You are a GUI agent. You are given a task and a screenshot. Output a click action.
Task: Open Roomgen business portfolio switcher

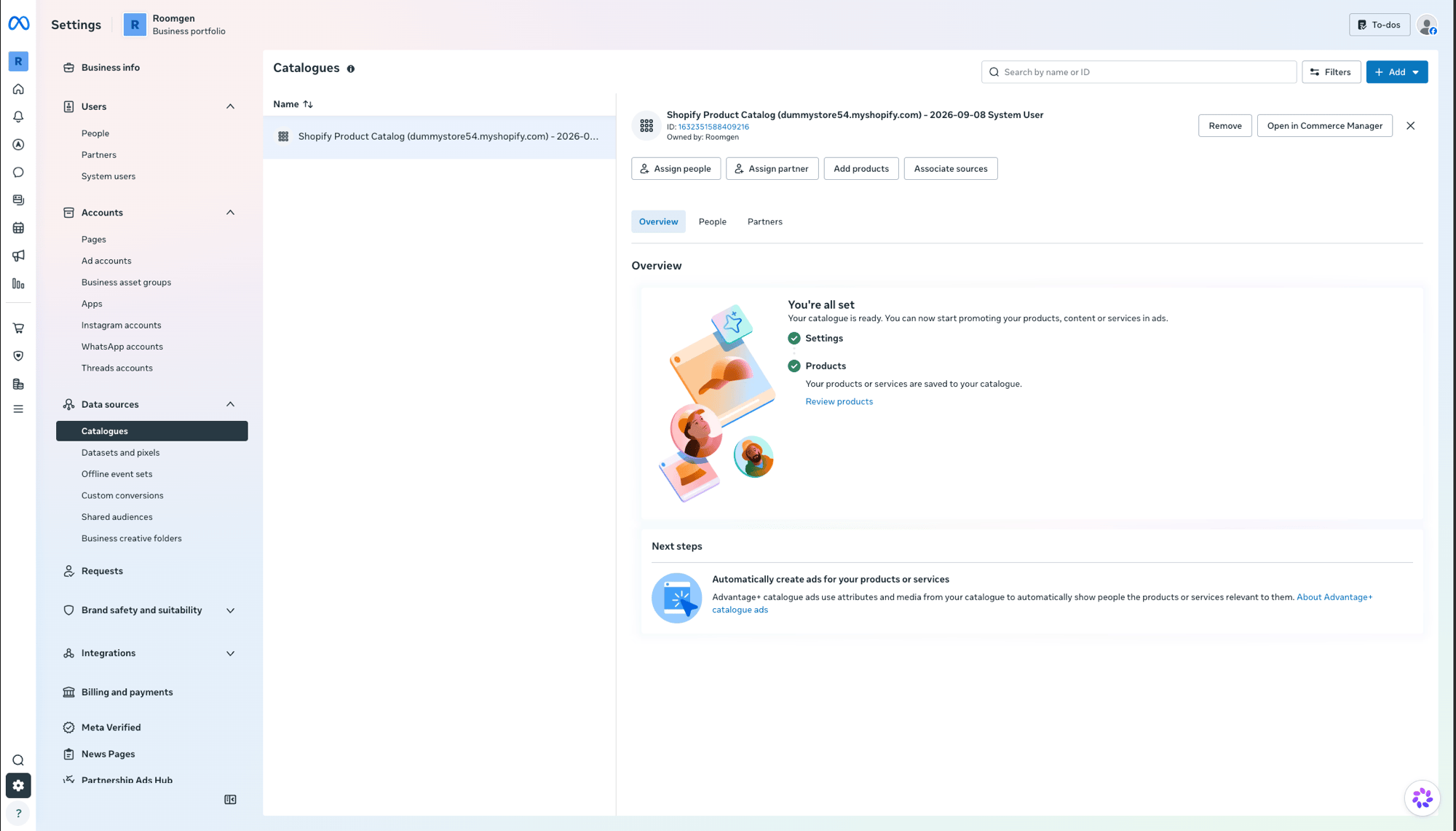(x=175, y=25)
